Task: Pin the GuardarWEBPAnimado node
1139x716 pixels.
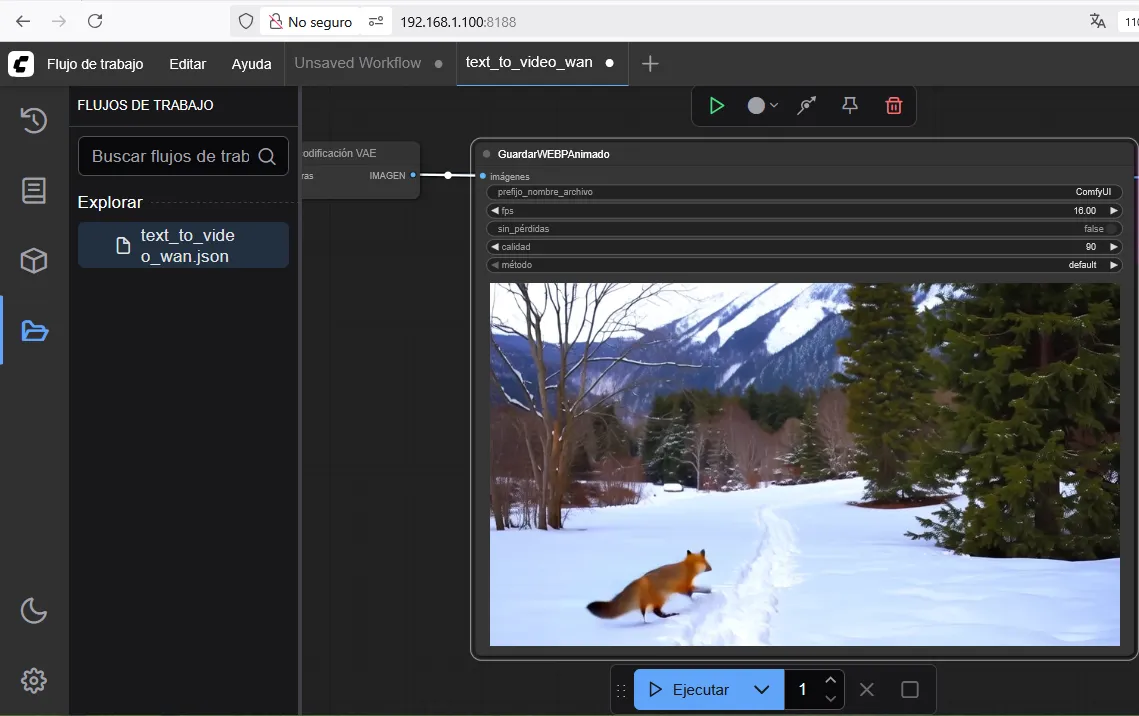Action: click(849, 105)
